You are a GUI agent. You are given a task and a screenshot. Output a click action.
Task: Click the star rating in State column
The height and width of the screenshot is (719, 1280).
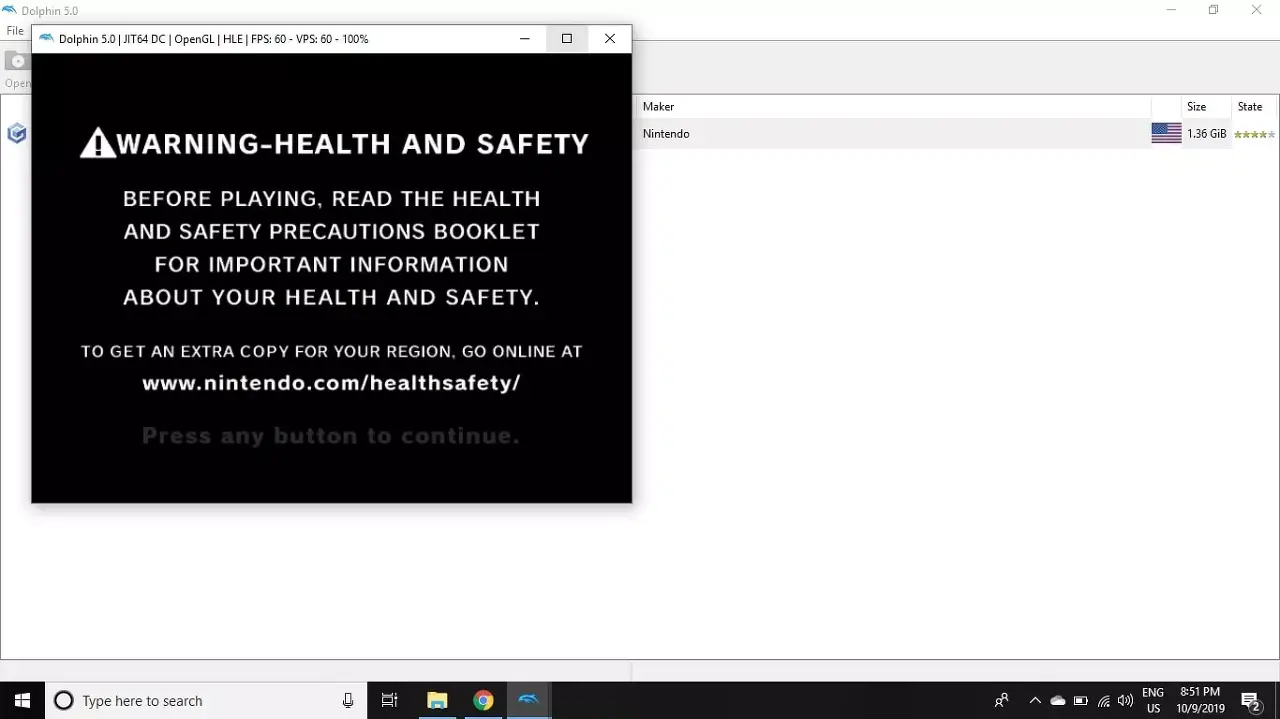(x=1254, y=134)
